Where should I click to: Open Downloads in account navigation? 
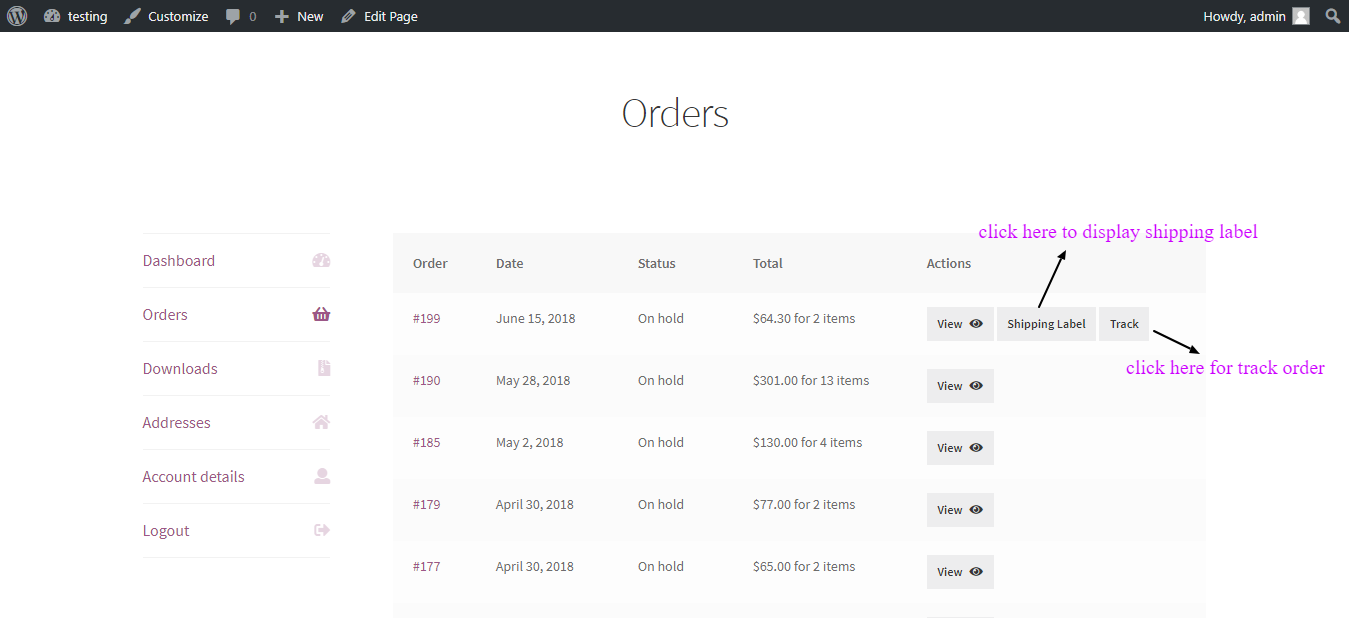pyautogui.click(x=180, y=369)
